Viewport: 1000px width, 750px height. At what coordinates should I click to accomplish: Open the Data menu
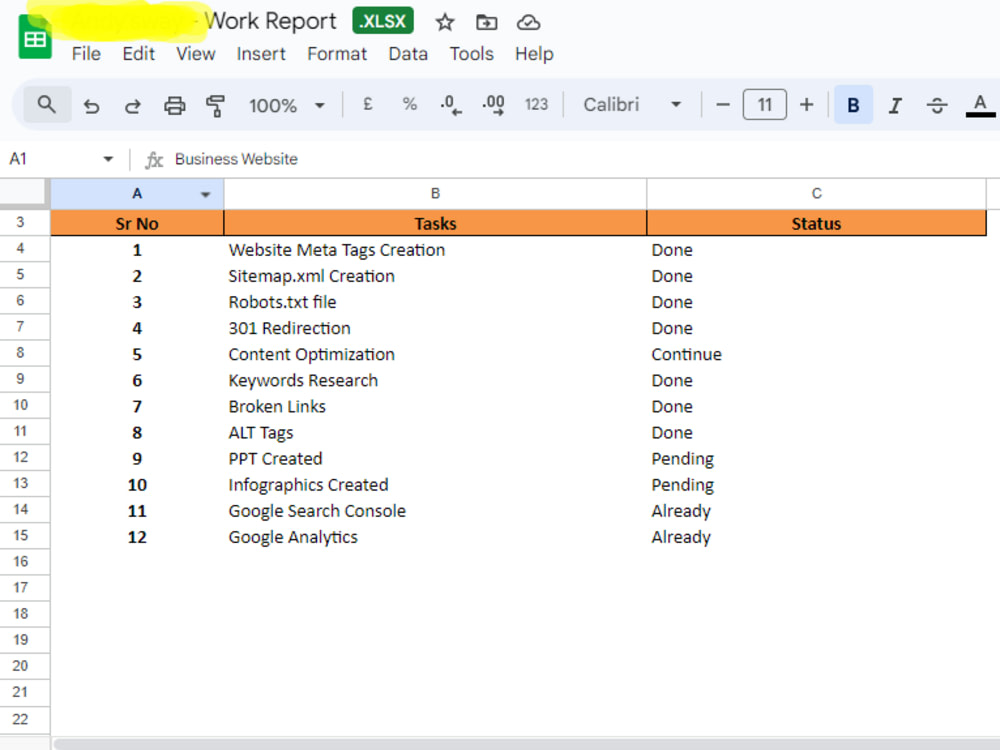coord(408,54)
